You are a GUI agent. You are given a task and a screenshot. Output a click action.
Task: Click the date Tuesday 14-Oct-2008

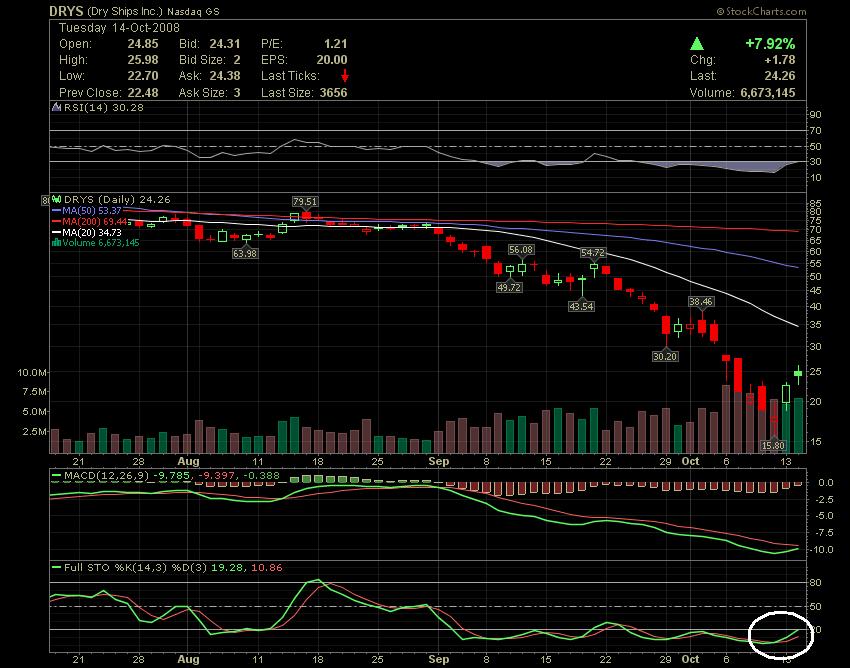coord(119,28)
